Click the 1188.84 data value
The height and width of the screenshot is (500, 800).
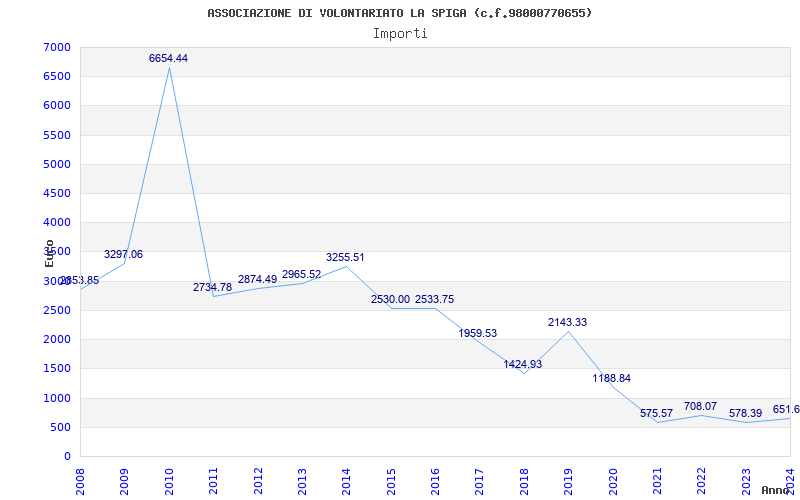[611, 378]
